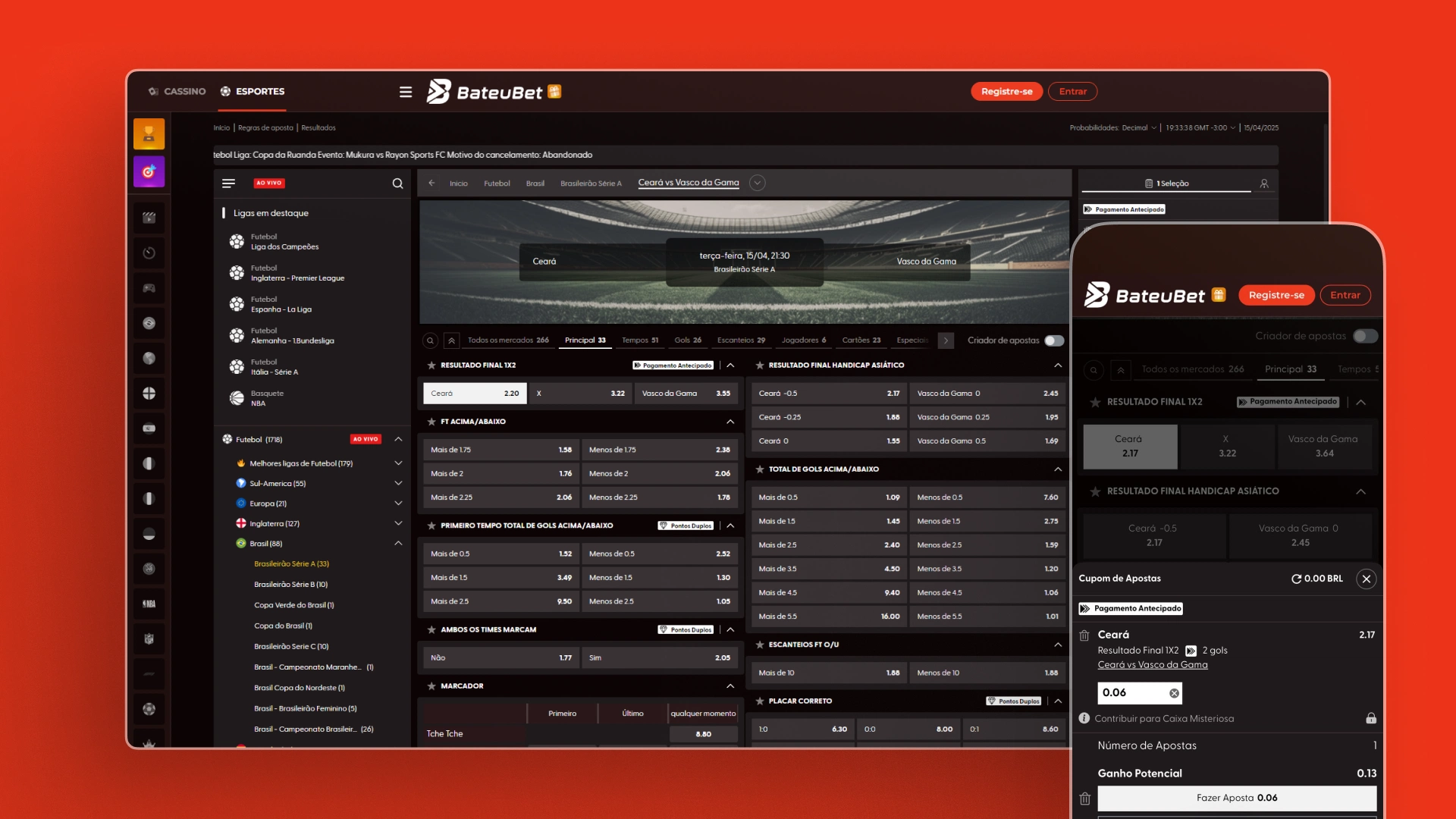Screen dimensions: 1456x819
Task: Collapse the Ambos os Times Marcam section
Action: point(730,629)
